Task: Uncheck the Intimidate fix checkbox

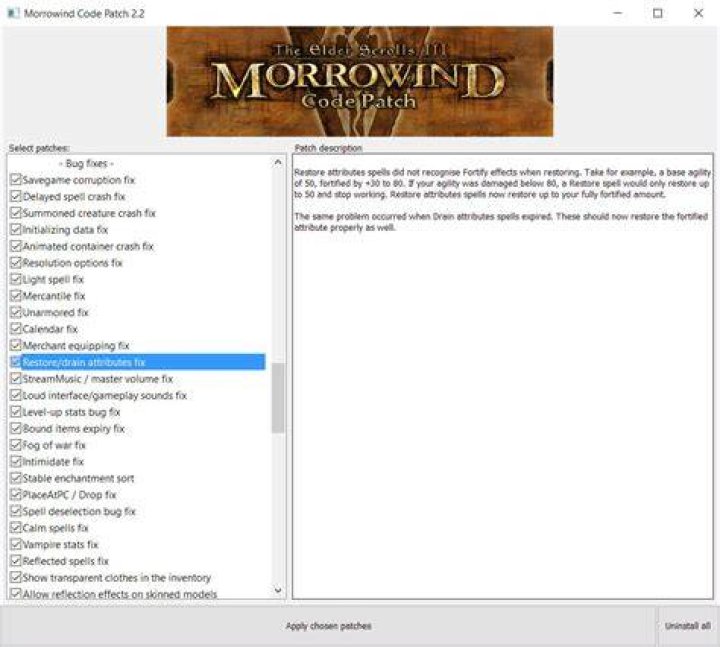Action: pyautogui.click(x=16, y=461)
